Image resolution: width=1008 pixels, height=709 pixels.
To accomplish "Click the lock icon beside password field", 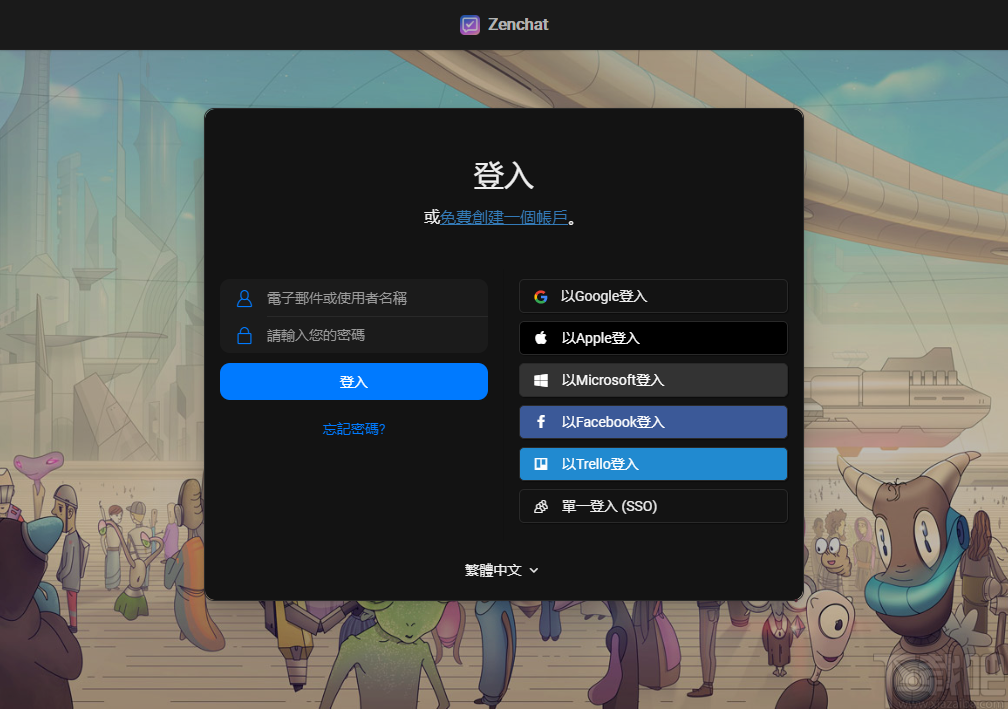I will click(x=244, y=336).
